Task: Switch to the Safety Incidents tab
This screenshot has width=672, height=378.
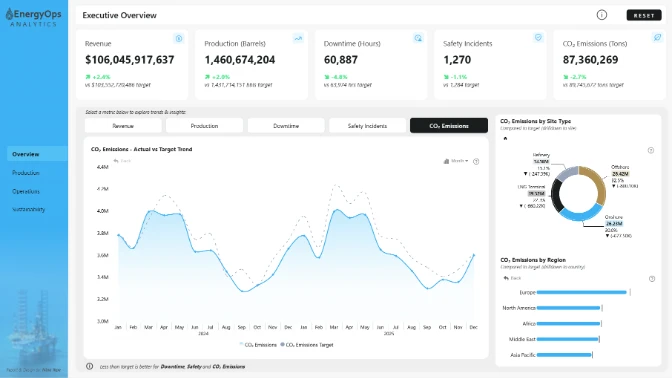Action: (367, 126)
